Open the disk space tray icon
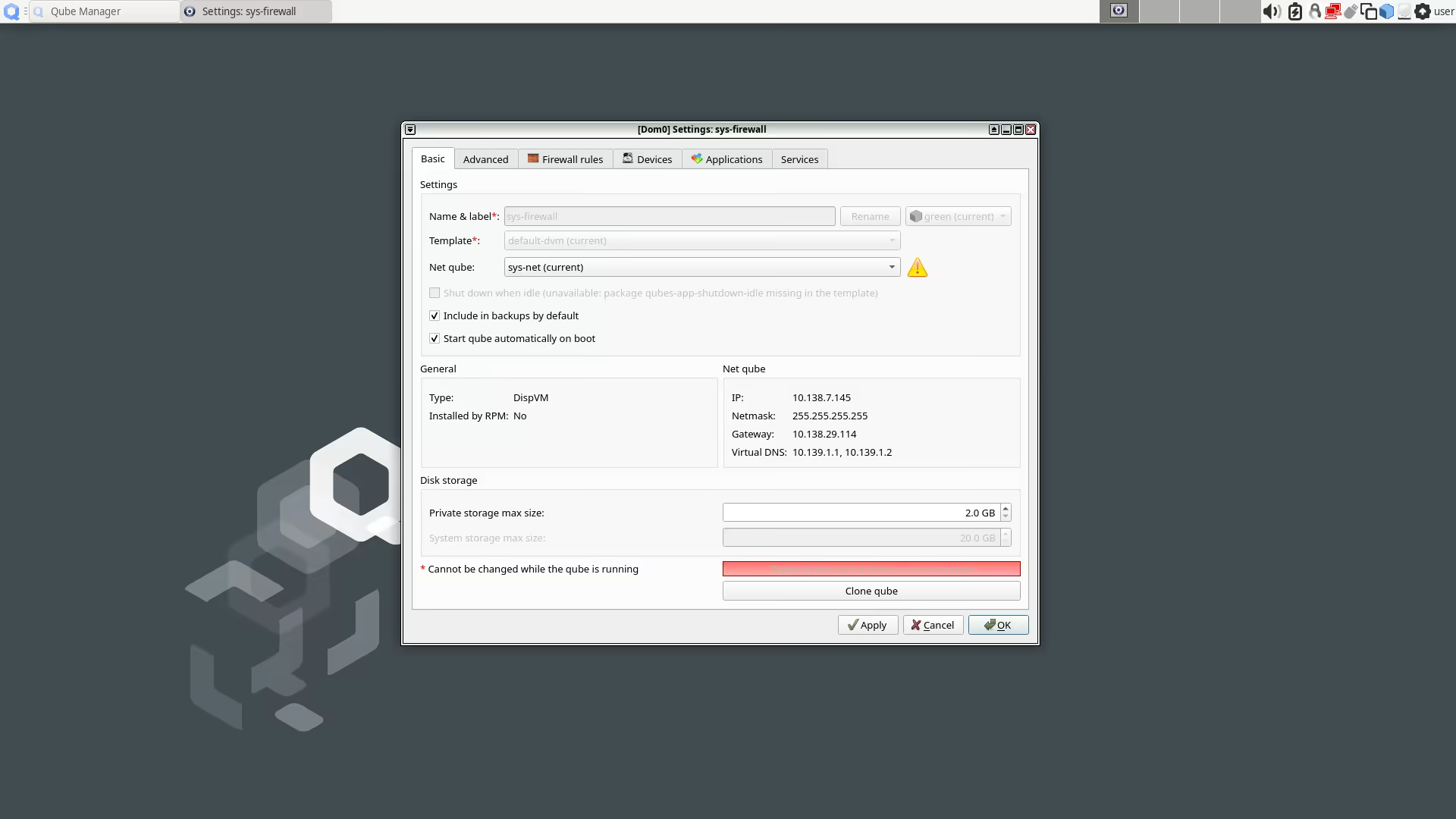This screenshot has width=1456, height=819. point(1404,11)
